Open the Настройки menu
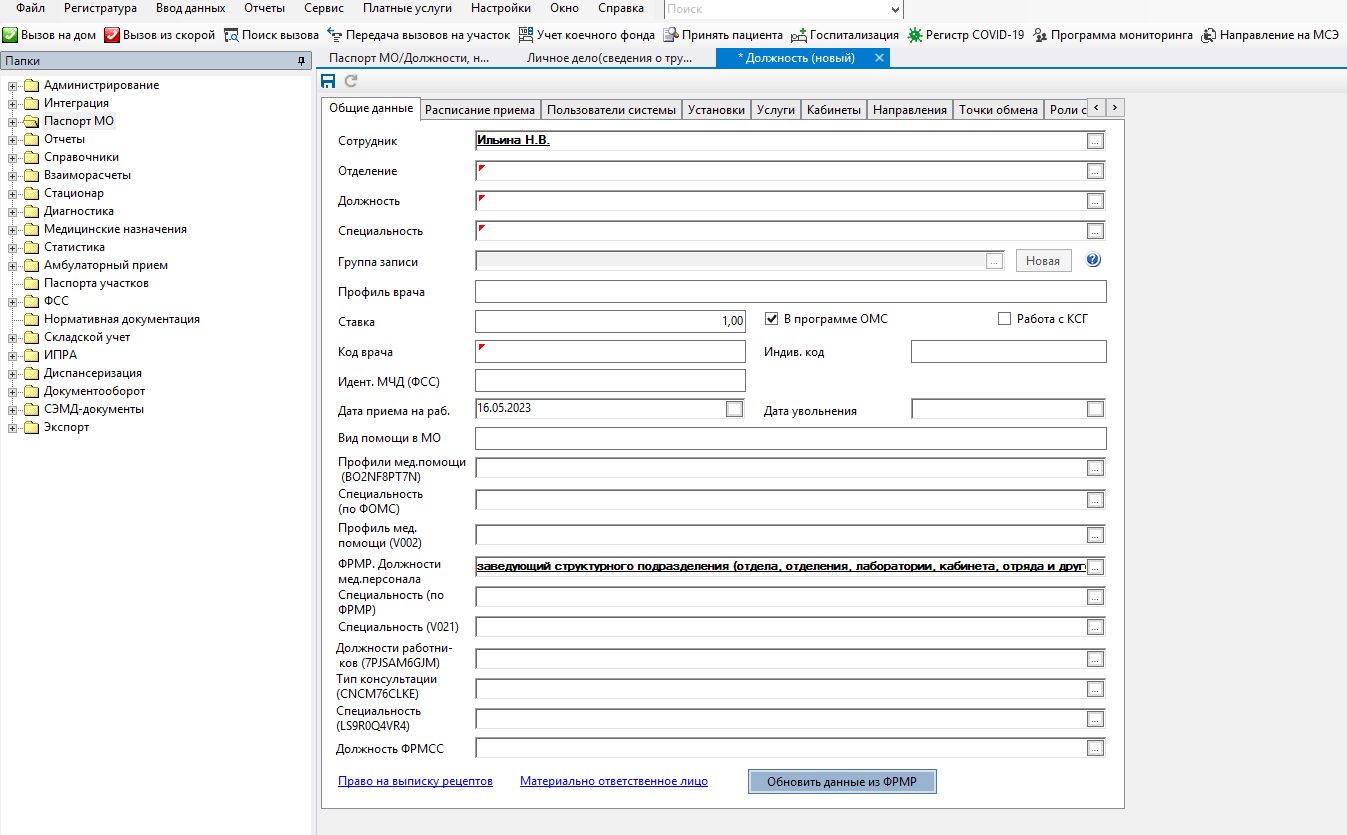1347x835 pixels. pyautogui.click(x=500, y=8)
